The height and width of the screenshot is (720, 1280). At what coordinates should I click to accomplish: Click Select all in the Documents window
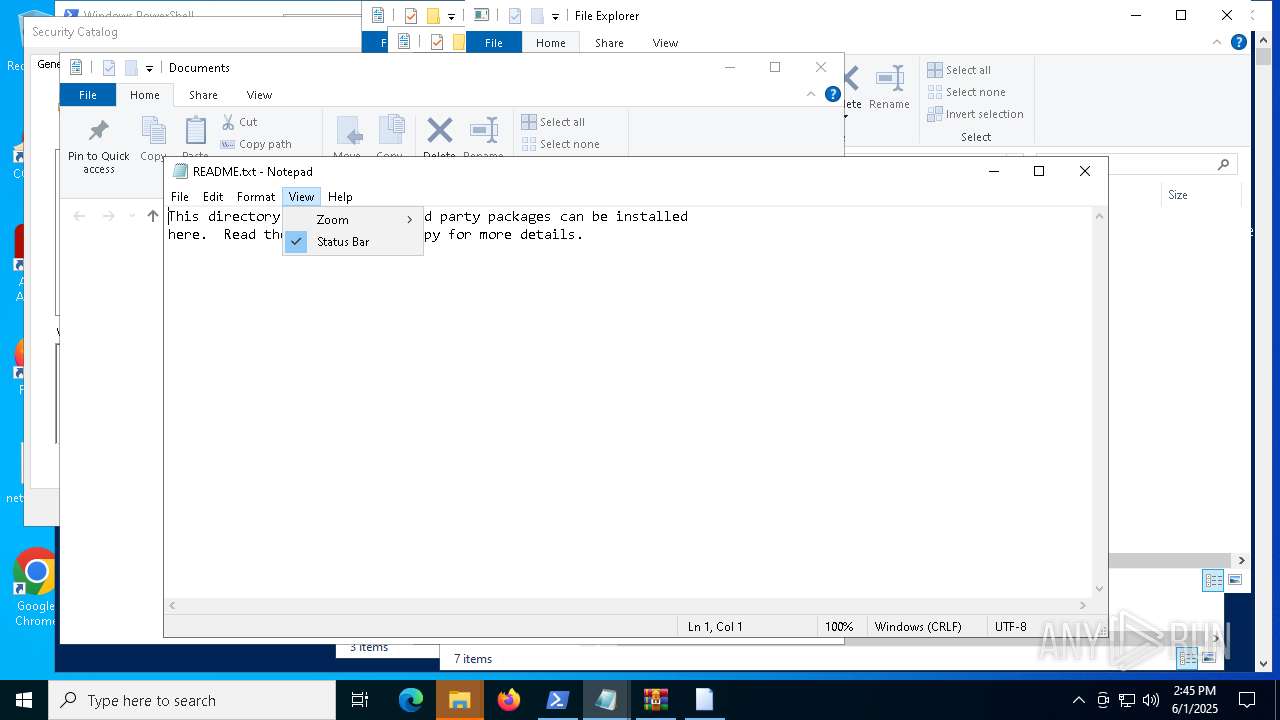tap(553, 122)
